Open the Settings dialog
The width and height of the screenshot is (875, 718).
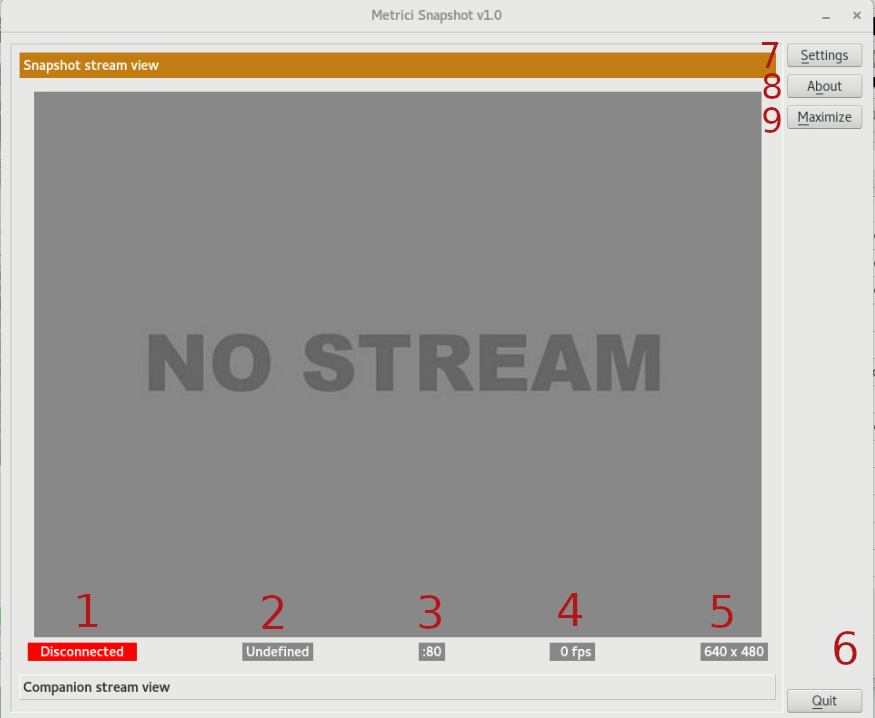[824, 55]
